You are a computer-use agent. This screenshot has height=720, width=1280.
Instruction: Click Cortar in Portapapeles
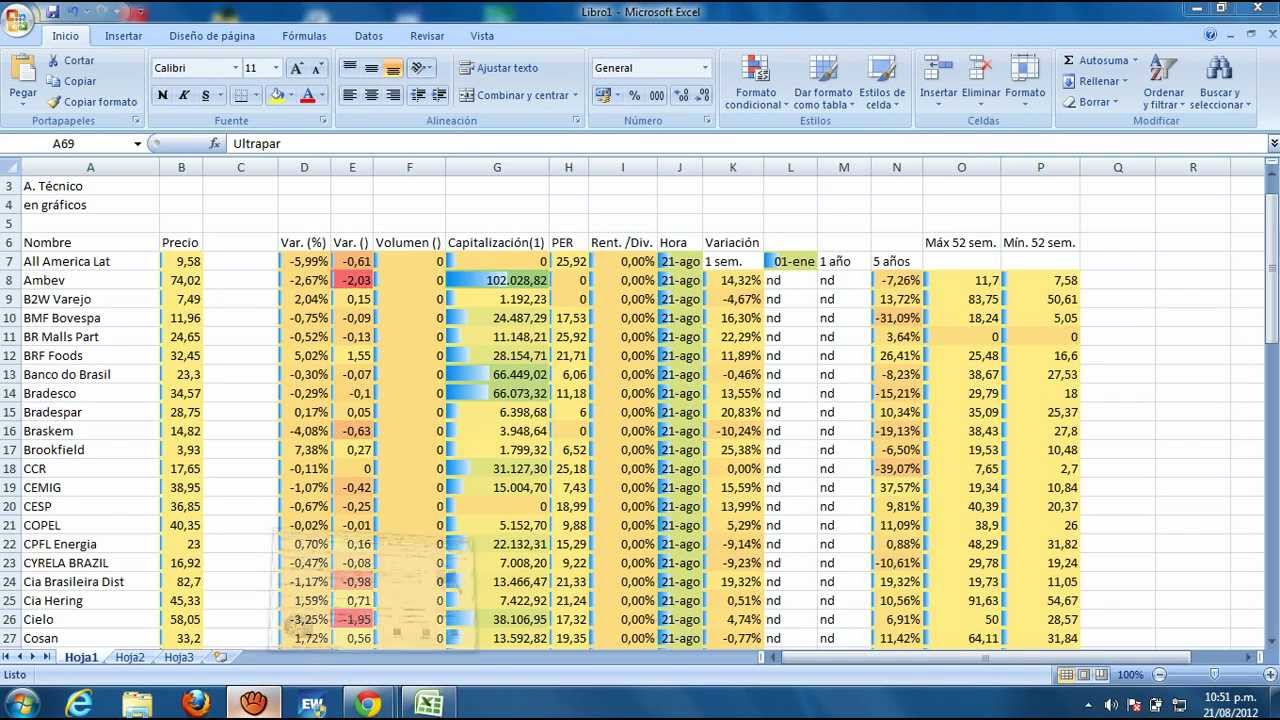(x=70, y=60)
